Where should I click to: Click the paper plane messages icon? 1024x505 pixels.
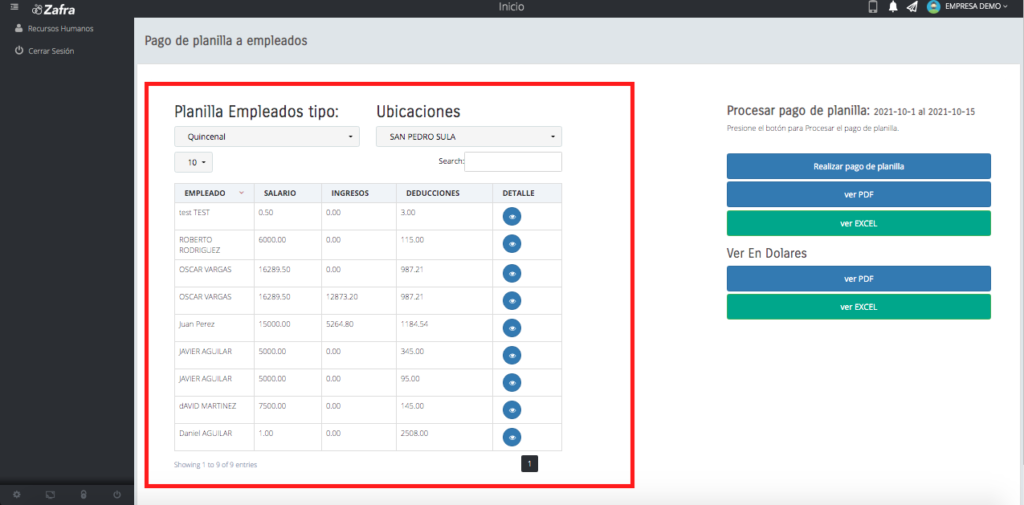pyautogui.click(x=912, y=7)
